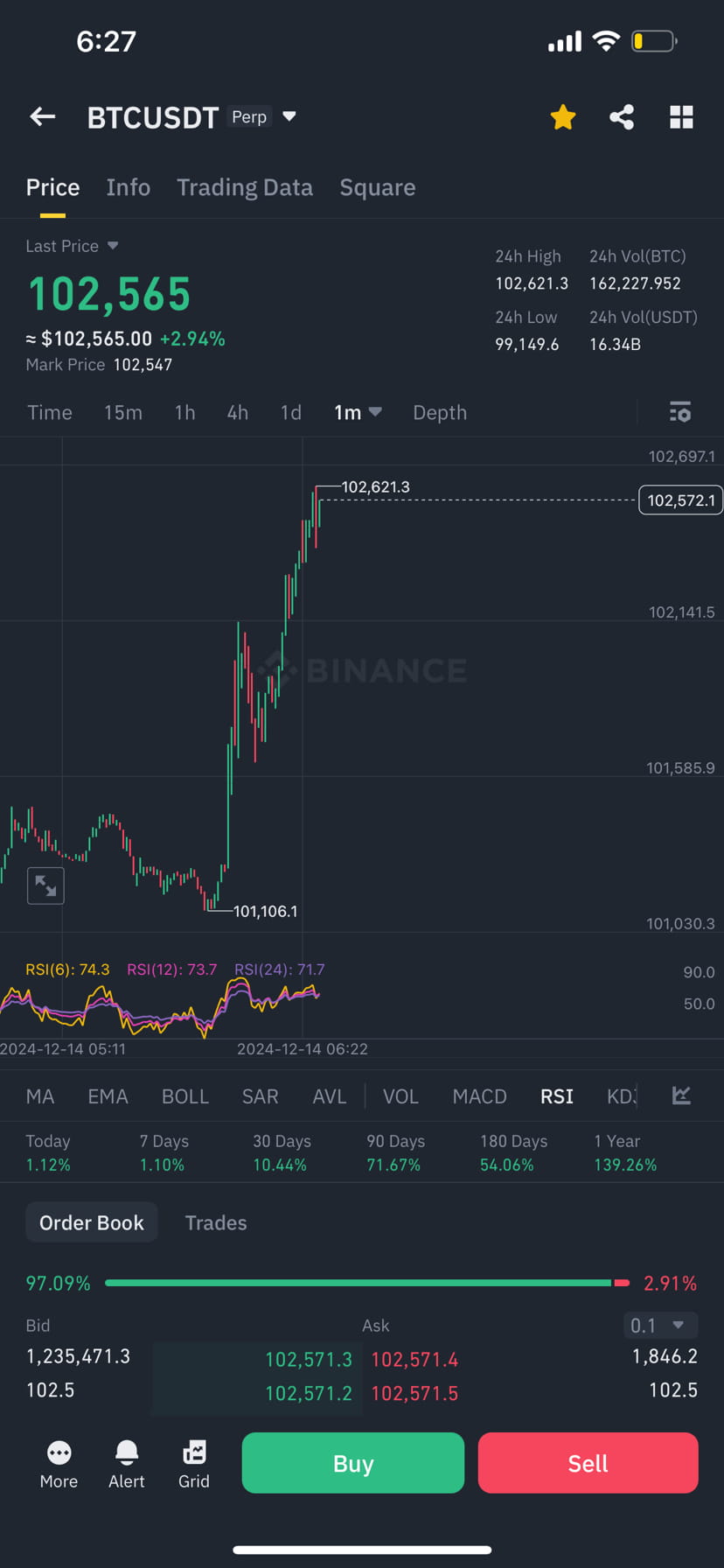Tap the RSI(6): 74.3 label
The image size is (724, 1568).
pyautogui.click(x=67, y=969)
